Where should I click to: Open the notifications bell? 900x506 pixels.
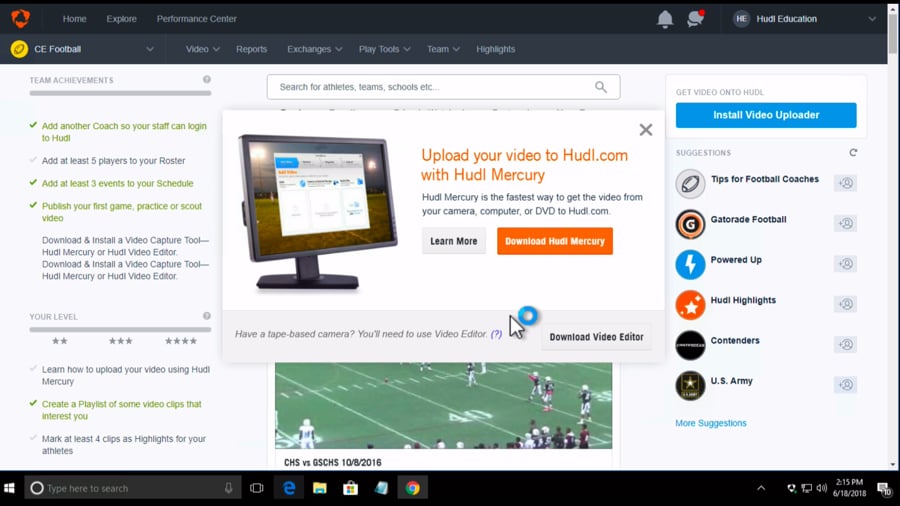pos(665,19)
